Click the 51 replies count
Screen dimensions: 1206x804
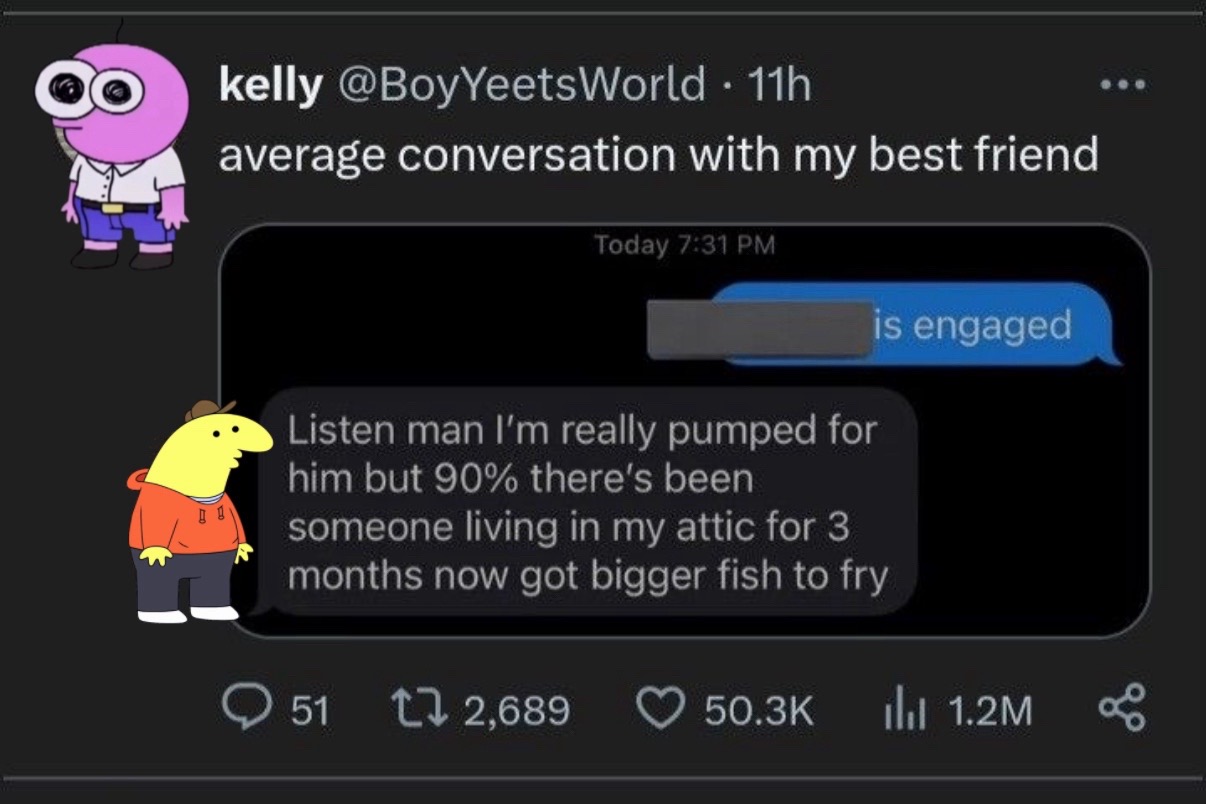click(310, 711)
